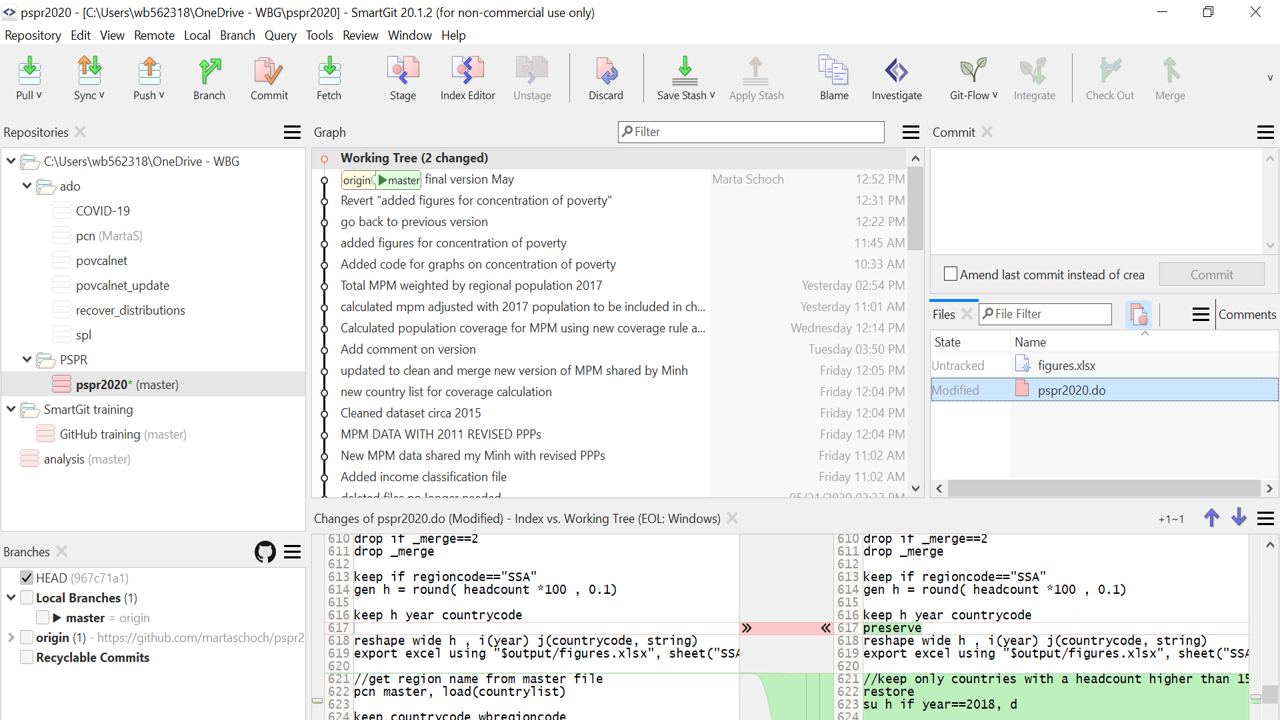The width and height of the screenshot is (1280, 720).
Task: Collapse the ado folder node
Action: tap(27, 186)
